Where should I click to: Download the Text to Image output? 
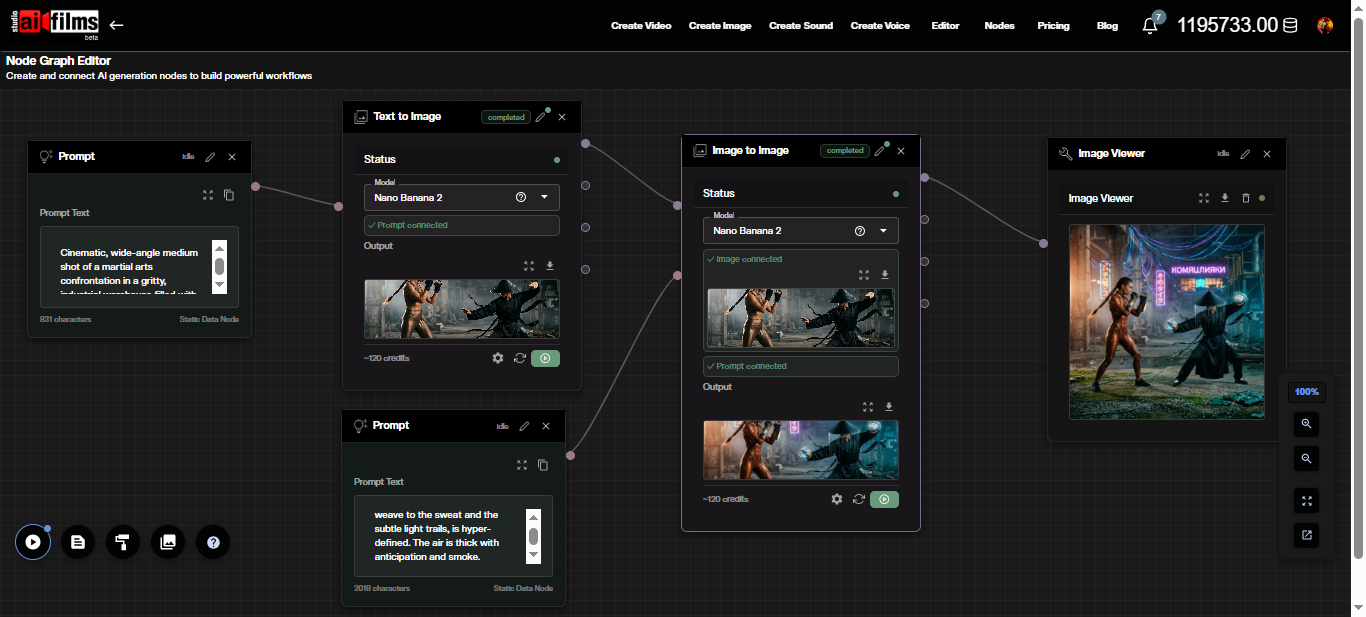pyautogui.click(x=549, y=266)
